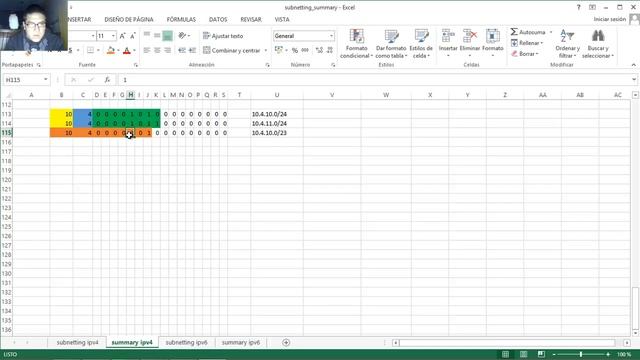Align text right in the cell
This screenshot has height=360, width=640.
click(x=167, y=50)
